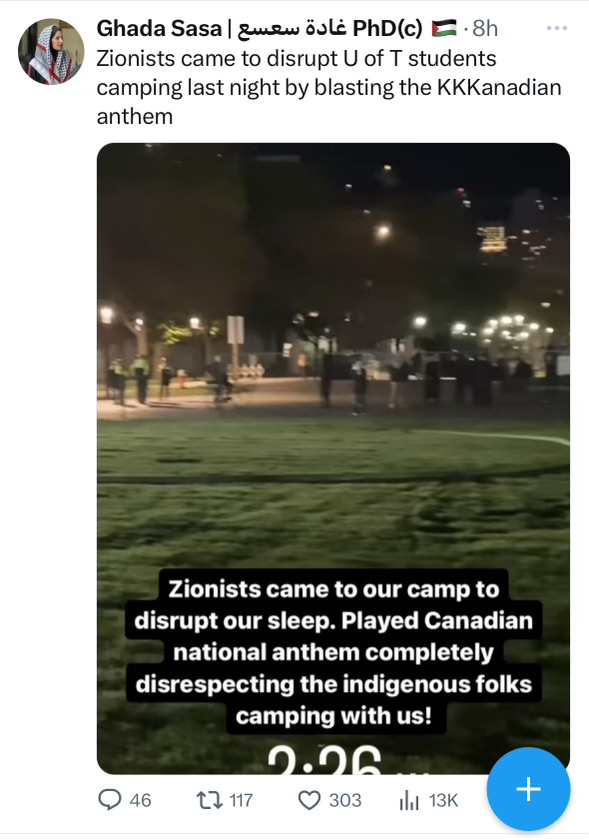Viewport: 589px width, 840px height.
Task: View analytics via bar chart icon
Action: click(409, 801)
